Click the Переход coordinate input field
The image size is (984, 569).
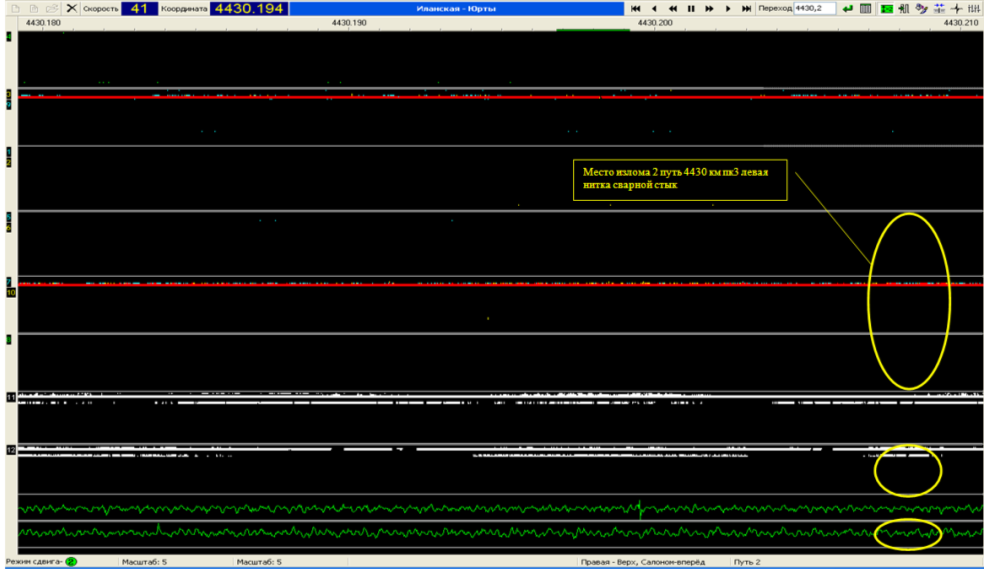[x=814, y=8]
